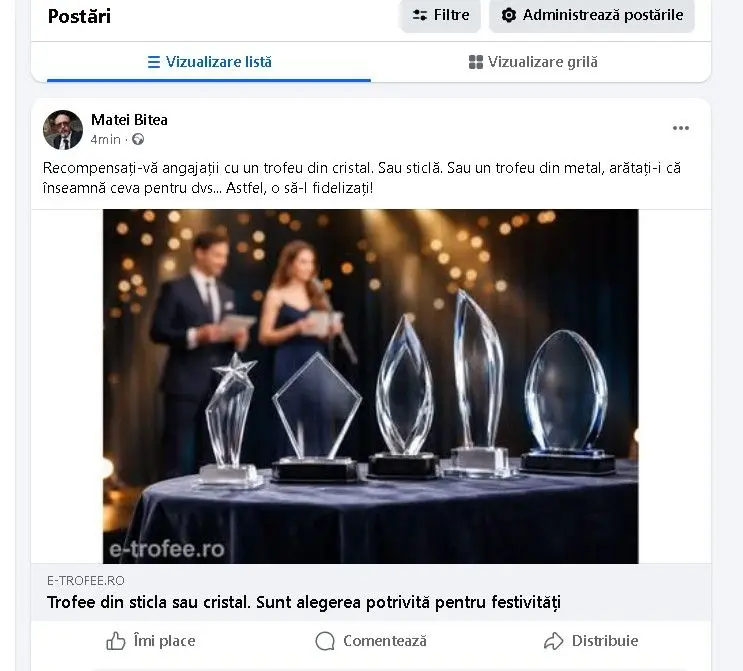Viewport: 743px width, 671px height.
Task: Open the crystal trophies post image
Action: click(370, 385)
